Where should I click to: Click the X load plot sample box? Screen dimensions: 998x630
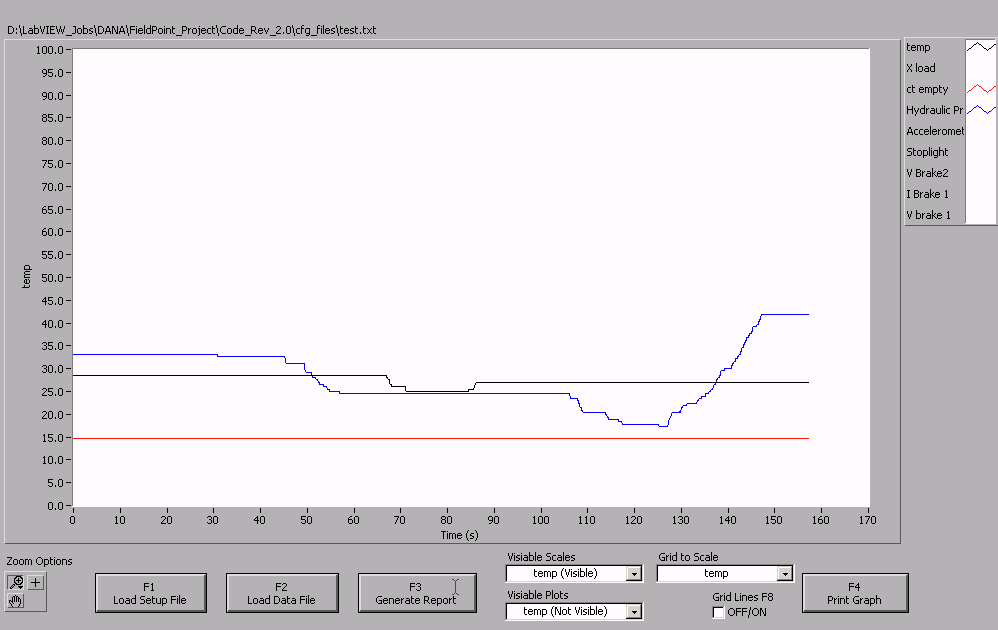(x=981, y=68)
